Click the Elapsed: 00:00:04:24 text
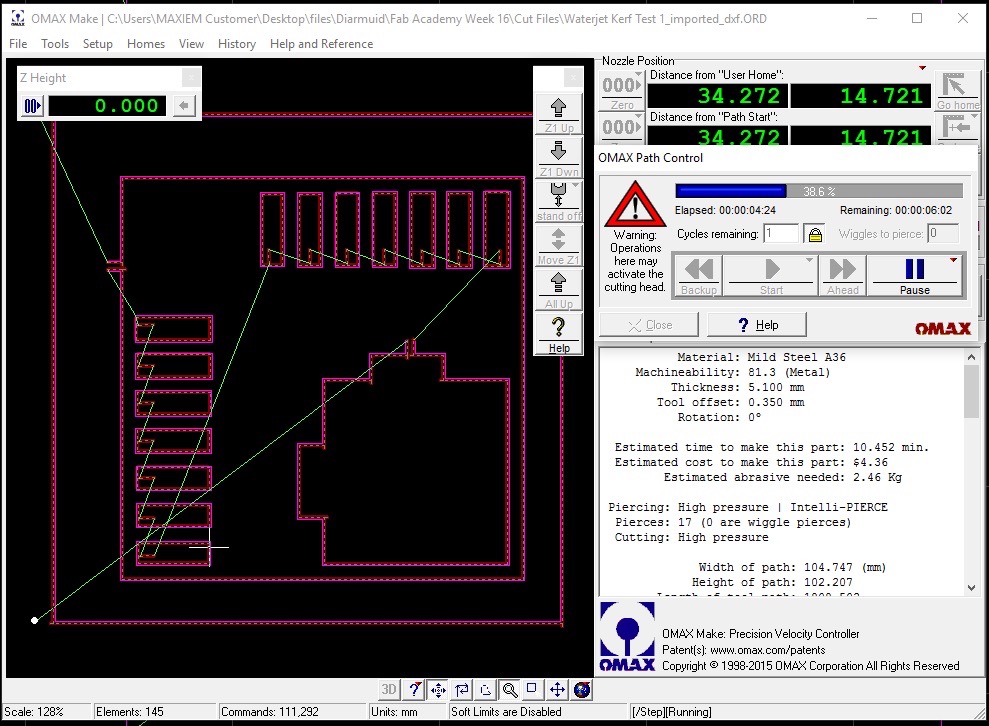Image resolution: width=989 pixels, height=726 pixels. (725, 210)
